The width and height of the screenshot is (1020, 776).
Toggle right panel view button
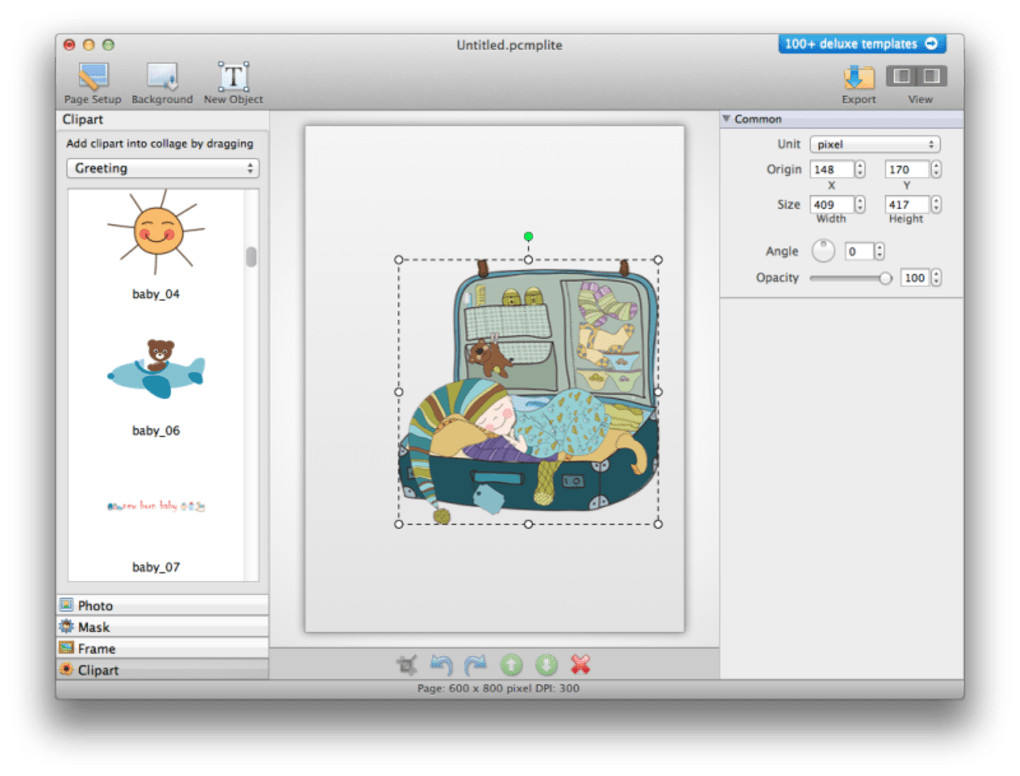click(x=931, y=76)
